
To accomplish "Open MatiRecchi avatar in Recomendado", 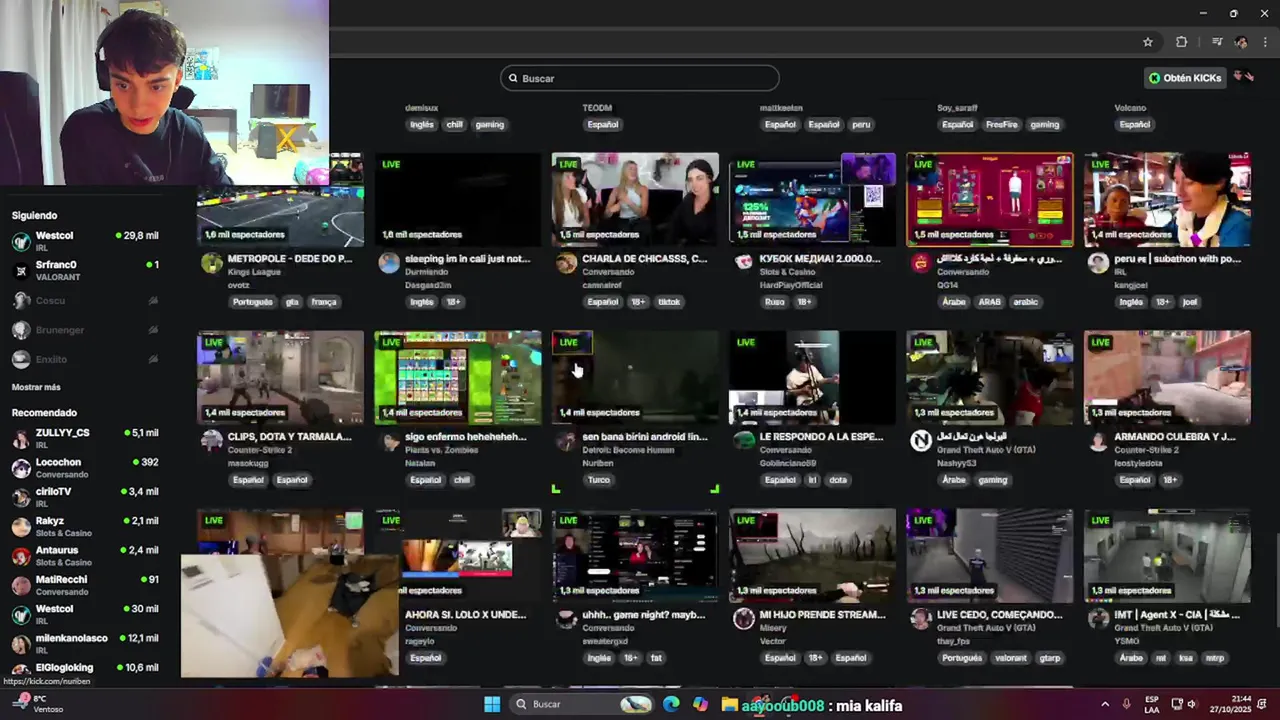I will click(21, 585).
